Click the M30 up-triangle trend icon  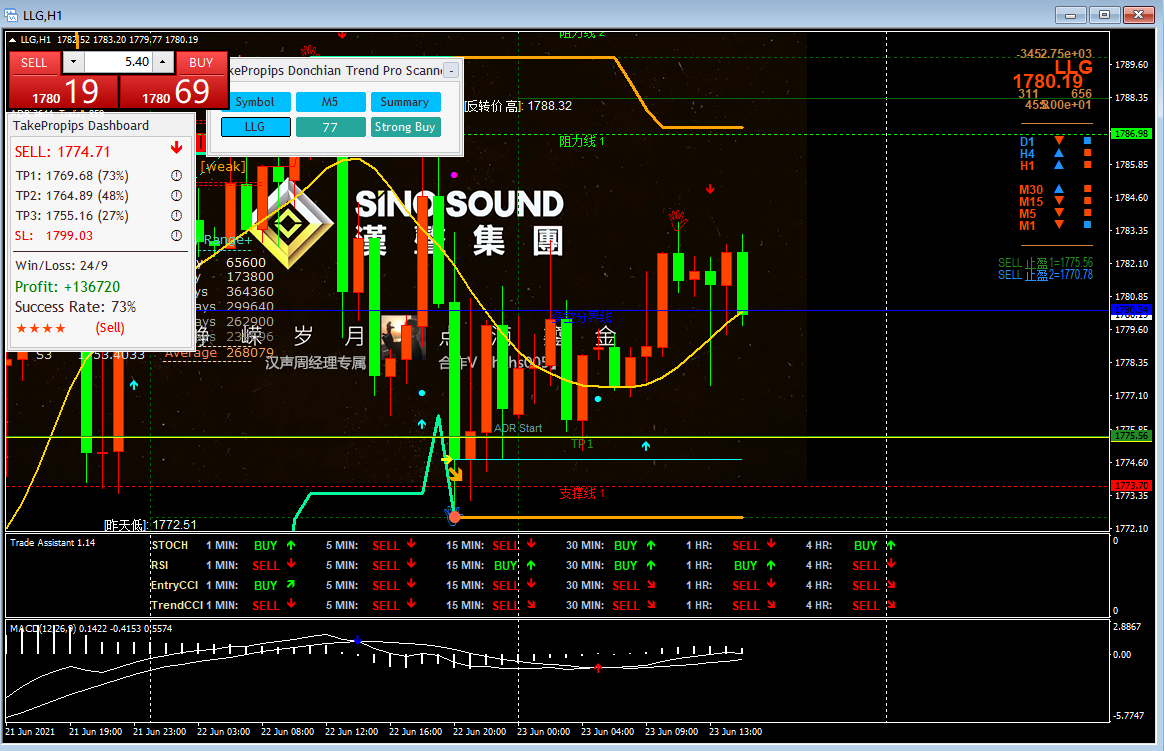[x=1059, y=188]
